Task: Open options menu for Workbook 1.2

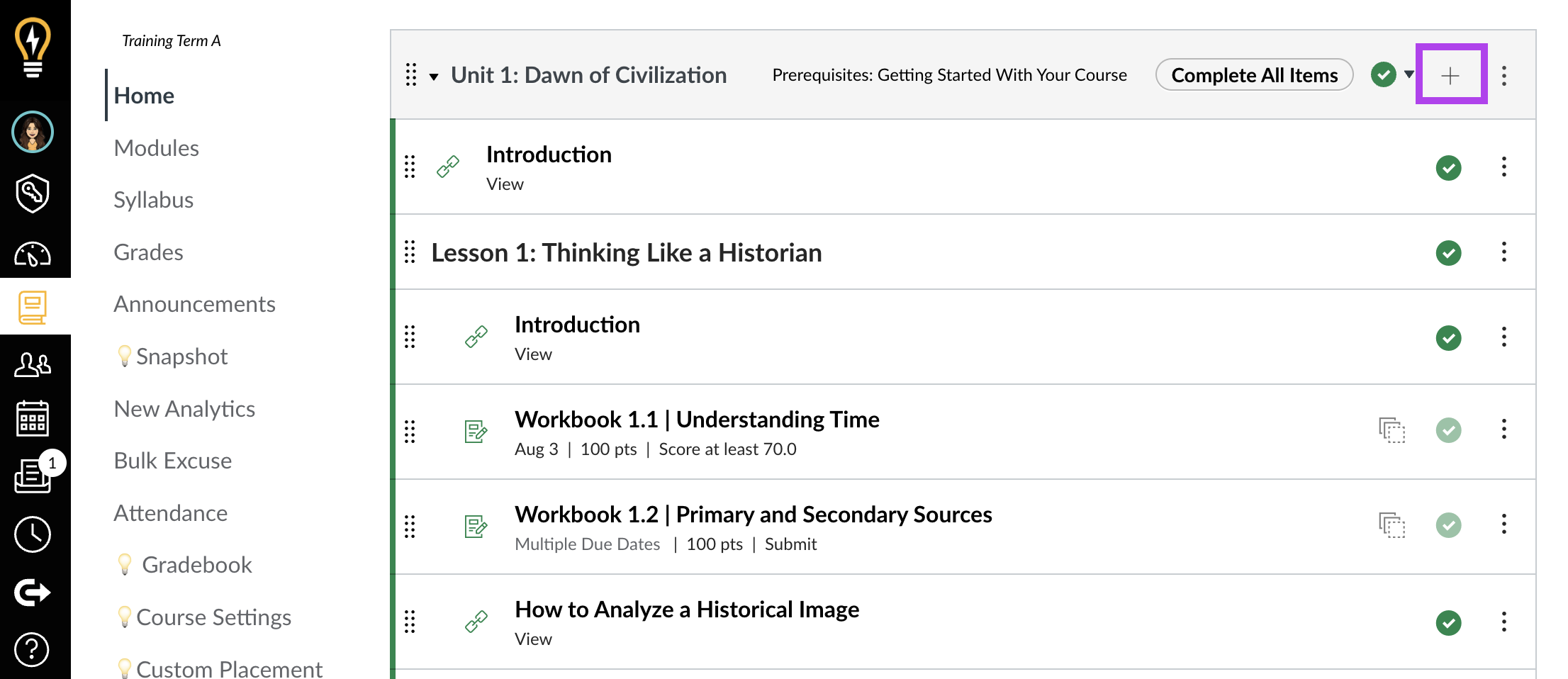Action: [1504, 524]
